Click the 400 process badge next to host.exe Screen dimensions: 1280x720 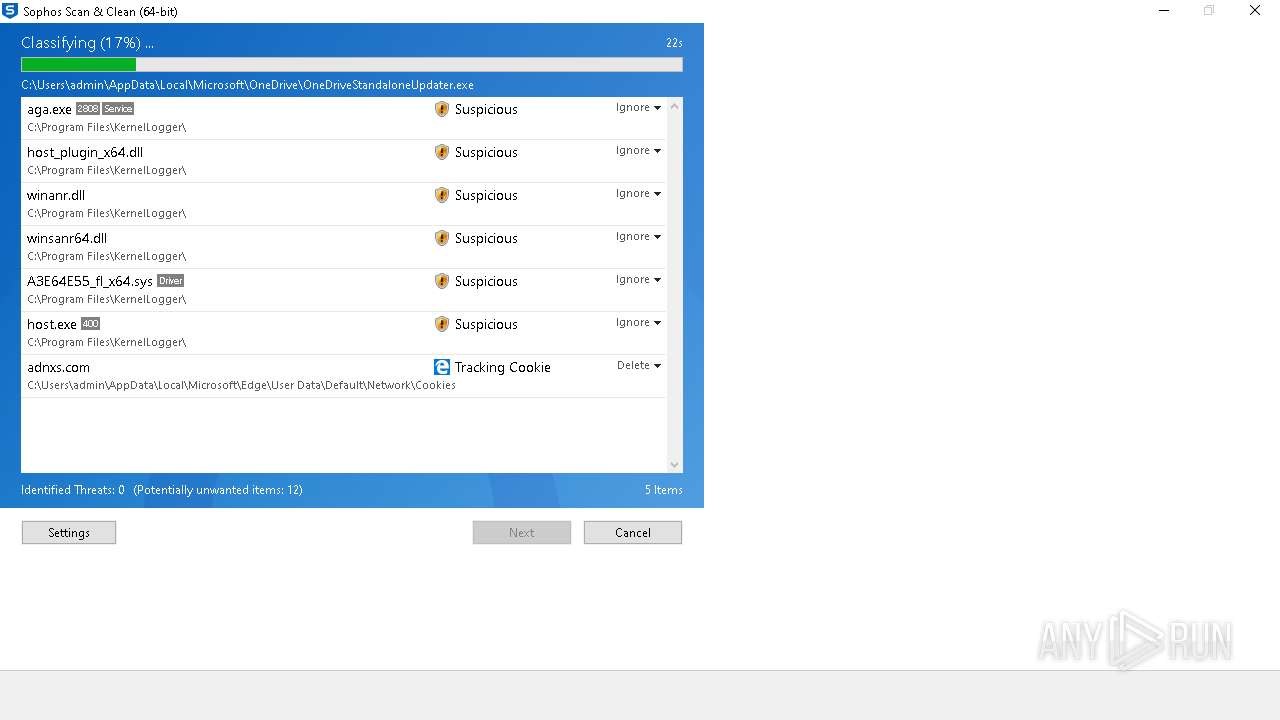coord(90,324)
